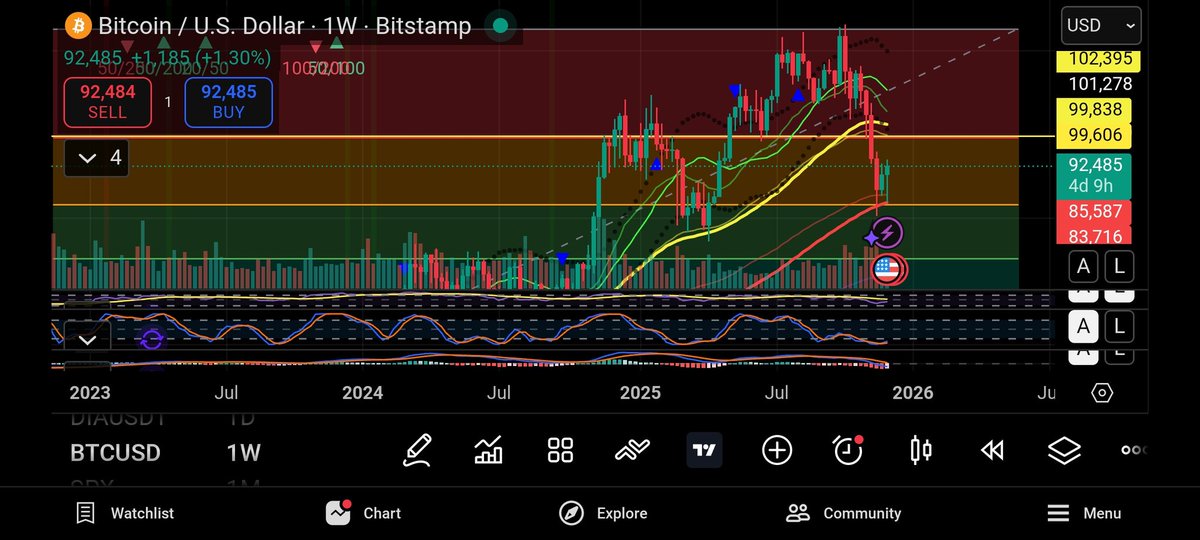
Task: Toggle auto scale A on main price pane
Action: click(x=1082, y=266)
